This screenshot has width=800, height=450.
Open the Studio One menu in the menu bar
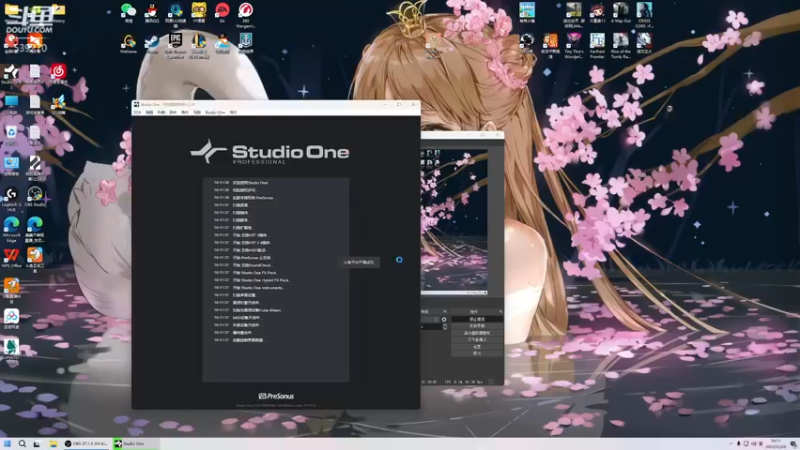215,112
